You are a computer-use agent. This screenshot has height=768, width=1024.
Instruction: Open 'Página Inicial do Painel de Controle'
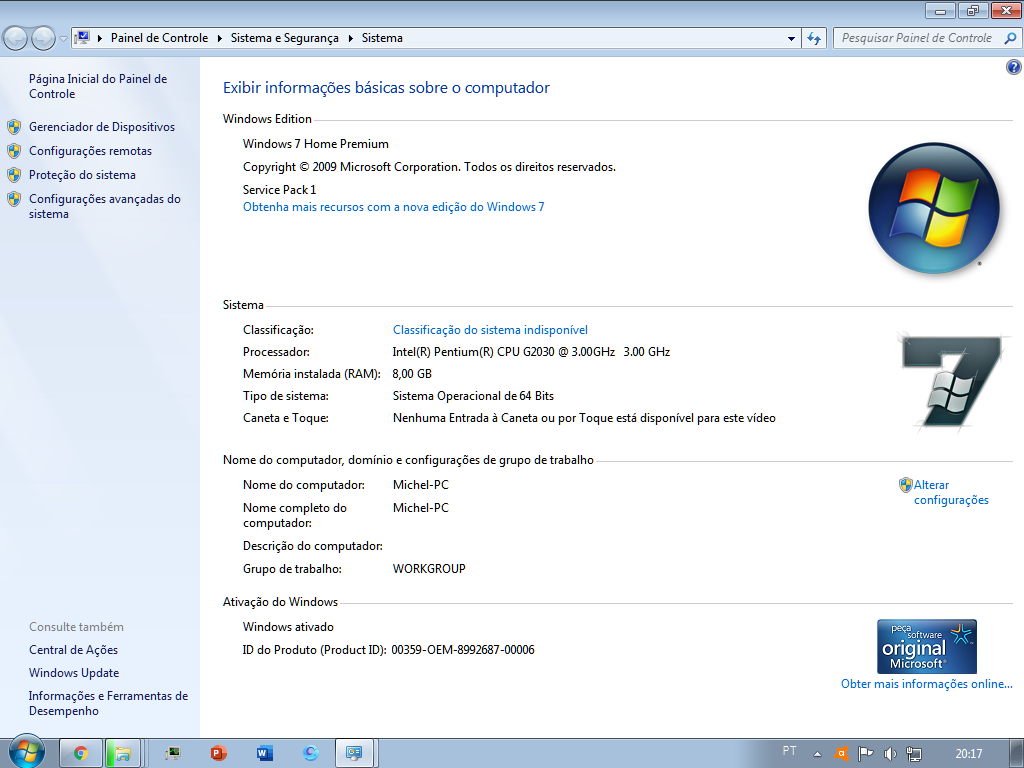(98, 86)
